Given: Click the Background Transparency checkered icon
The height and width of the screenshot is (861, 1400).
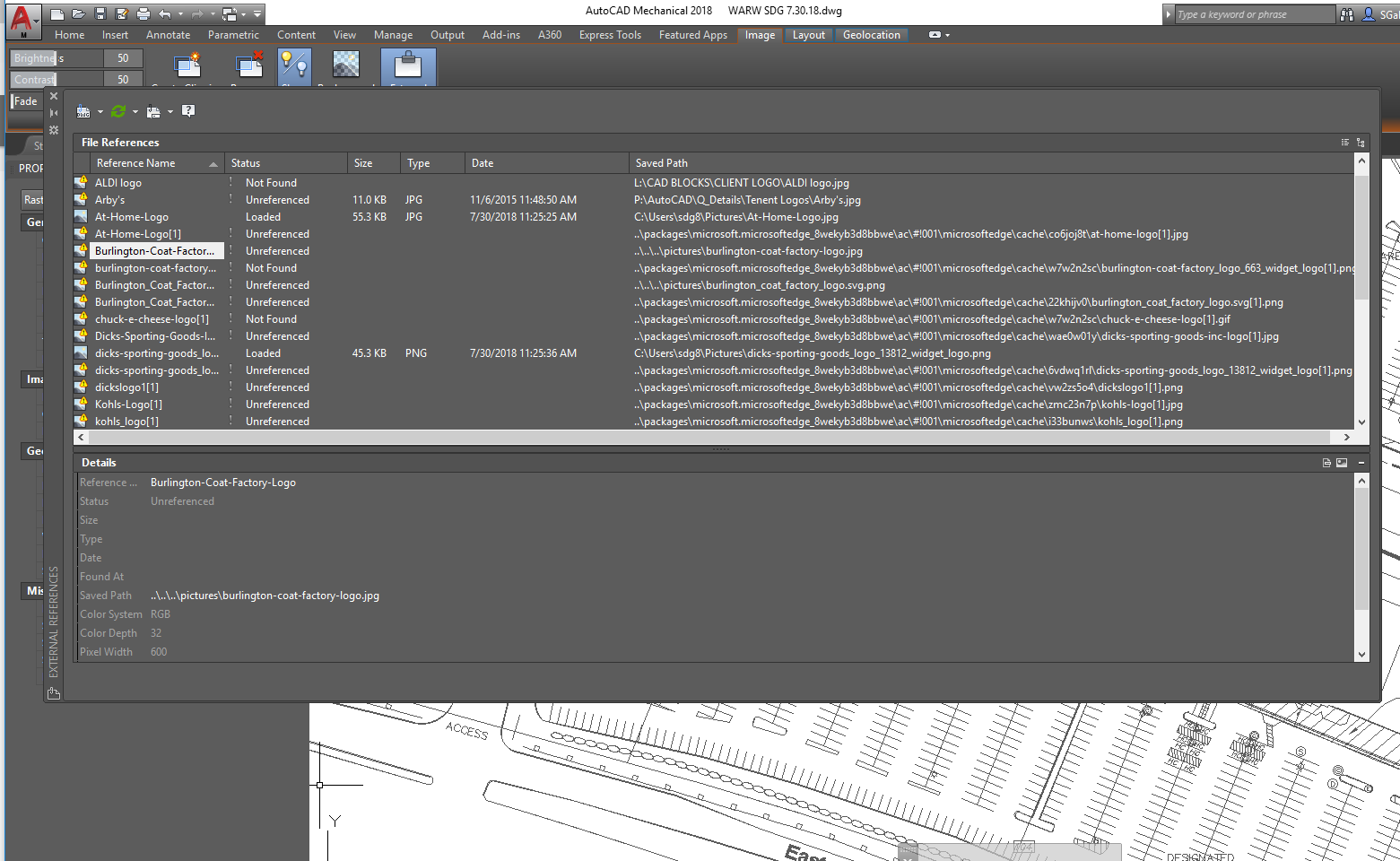Looking at the screenshot, I should (x=345, y=65).
